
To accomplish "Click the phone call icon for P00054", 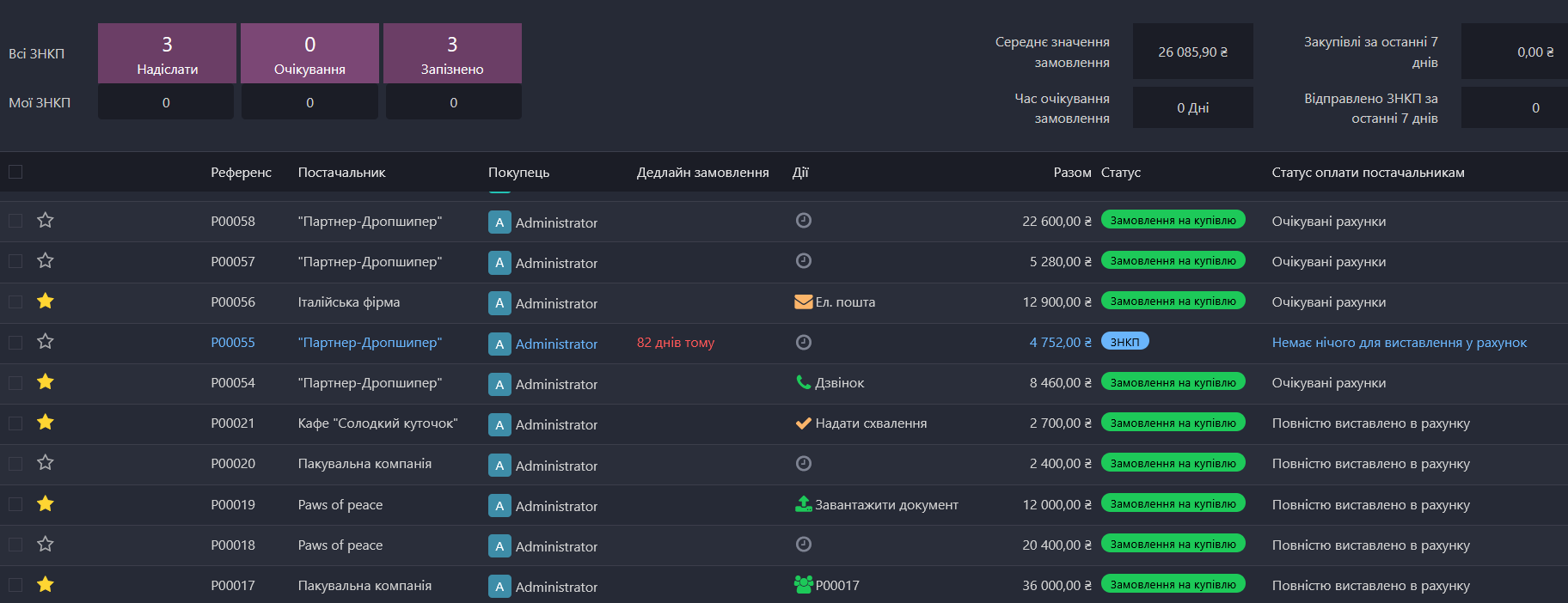I will coord(803,382).
